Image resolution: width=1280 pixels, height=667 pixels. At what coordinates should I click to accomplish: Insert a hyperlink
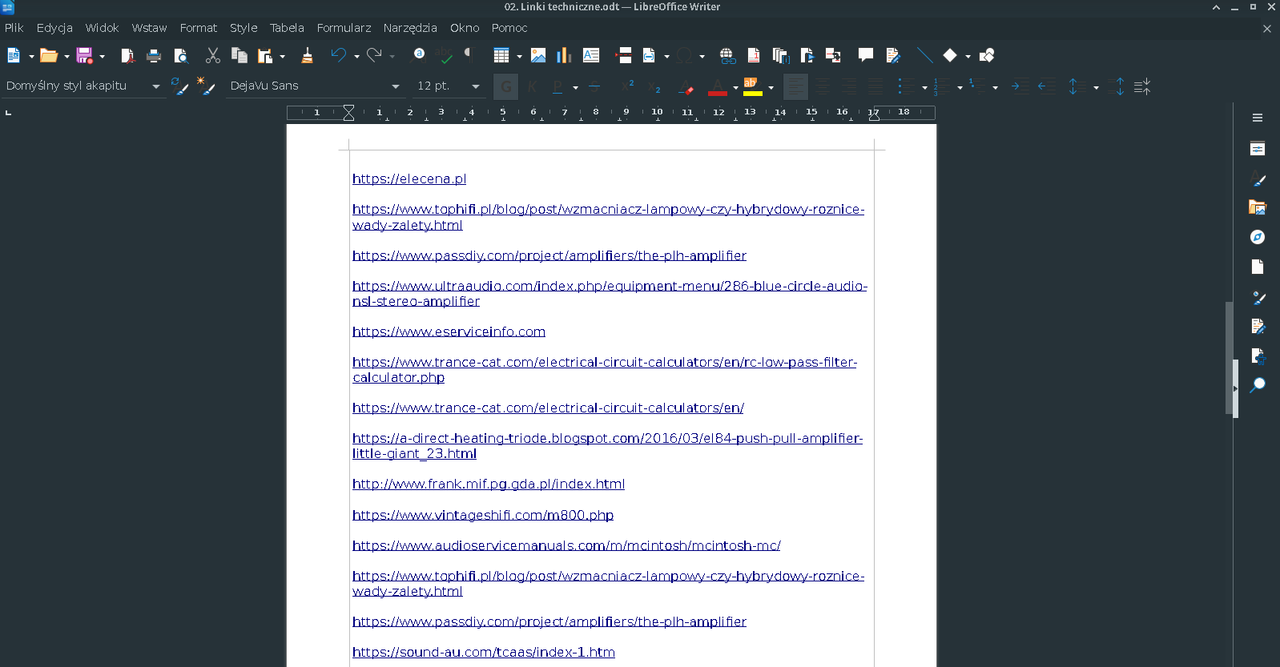coord(727,55)
